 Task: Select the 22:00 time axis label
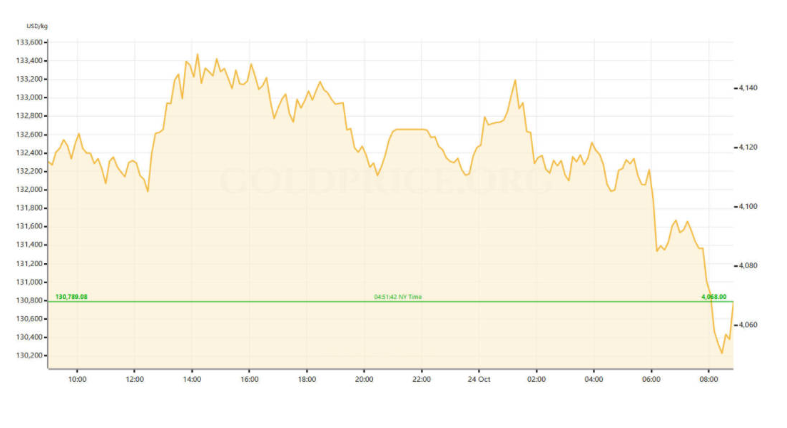(422, 379)
